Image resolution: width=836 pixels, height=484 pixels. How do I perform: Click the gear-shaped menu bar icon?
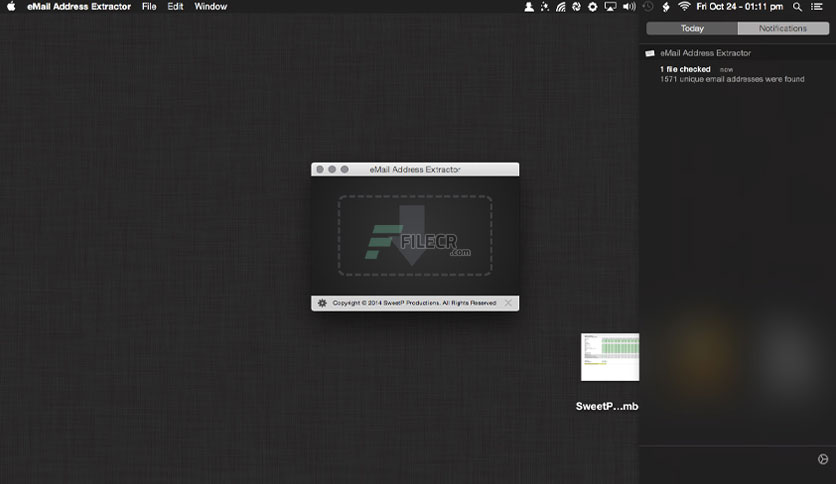[x=592, y=7]
